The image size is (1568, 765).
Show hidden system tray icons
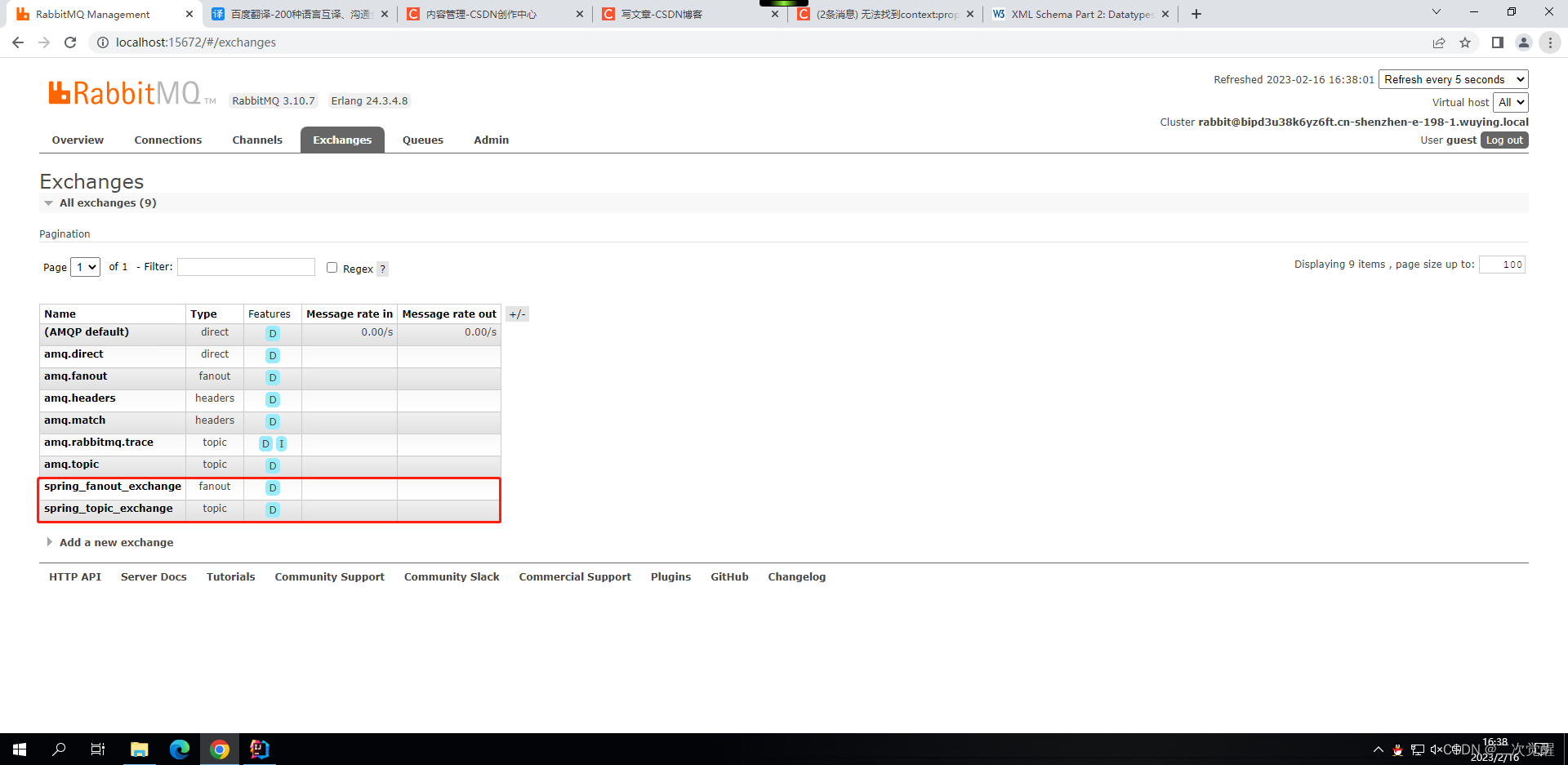pyautogui.click(x=1379, y=749)
